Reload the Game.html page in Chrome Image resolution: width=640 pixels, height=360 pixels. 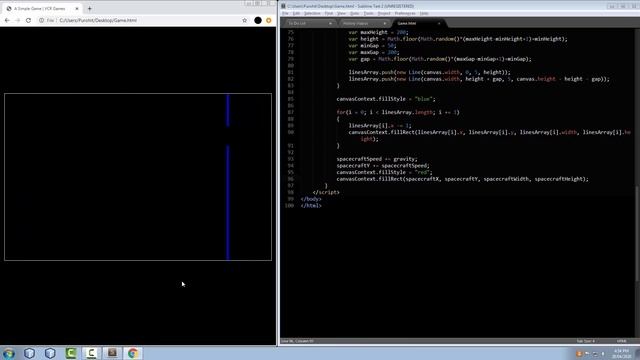pyautogui.click(x=28, y=20)
